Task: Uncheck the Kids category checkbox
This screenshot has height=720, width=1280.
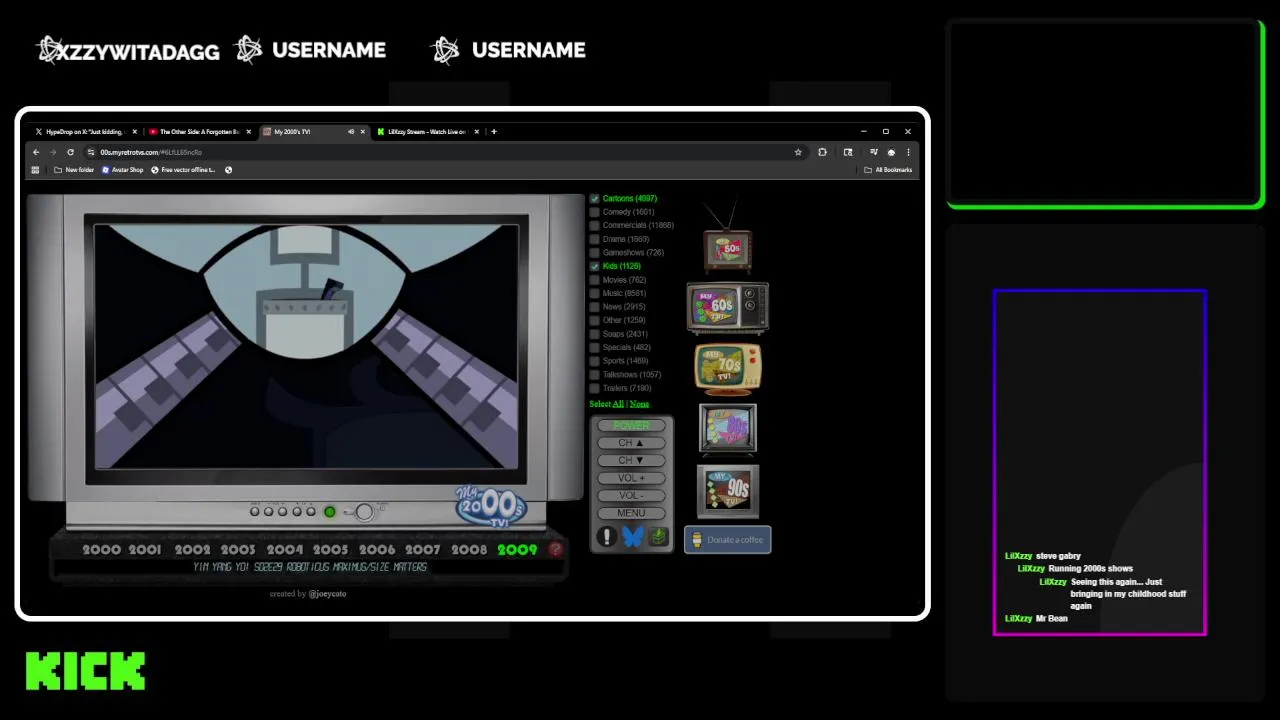Action: 594,266
